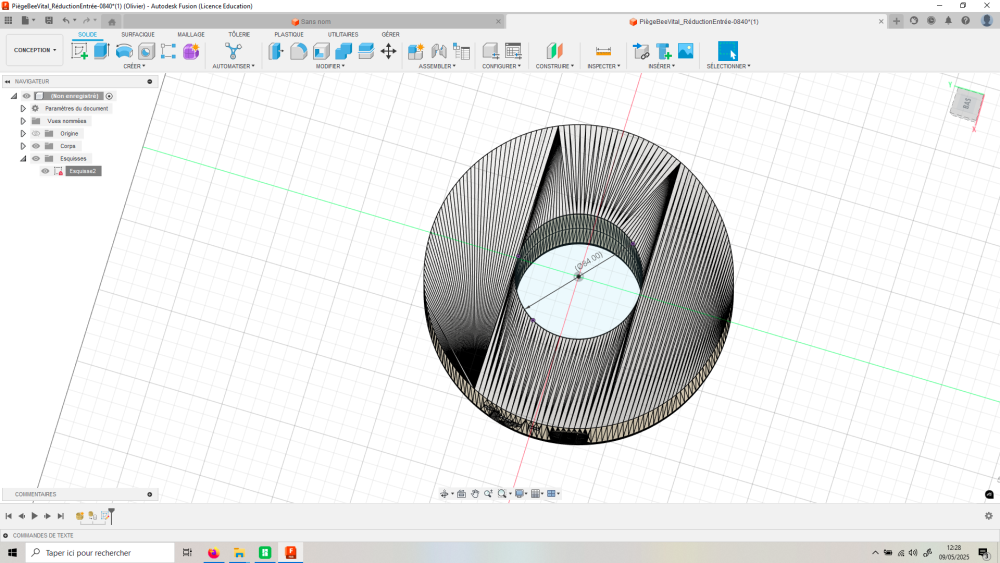Toggle visibility of Esquisse2
1000x563 pixels.
tap(45, 171)
